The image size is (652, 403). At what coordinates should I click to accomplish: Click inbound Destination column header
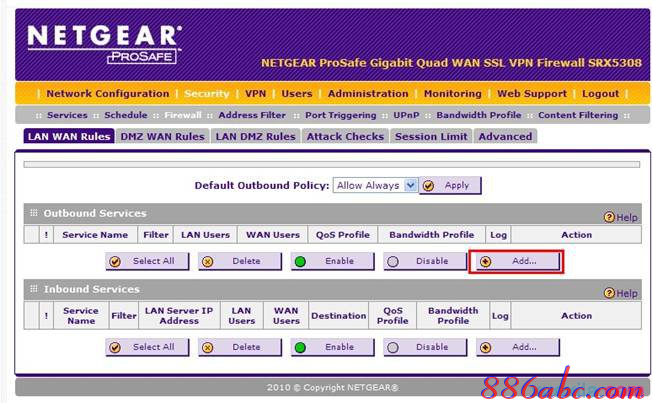coord(338,316)
